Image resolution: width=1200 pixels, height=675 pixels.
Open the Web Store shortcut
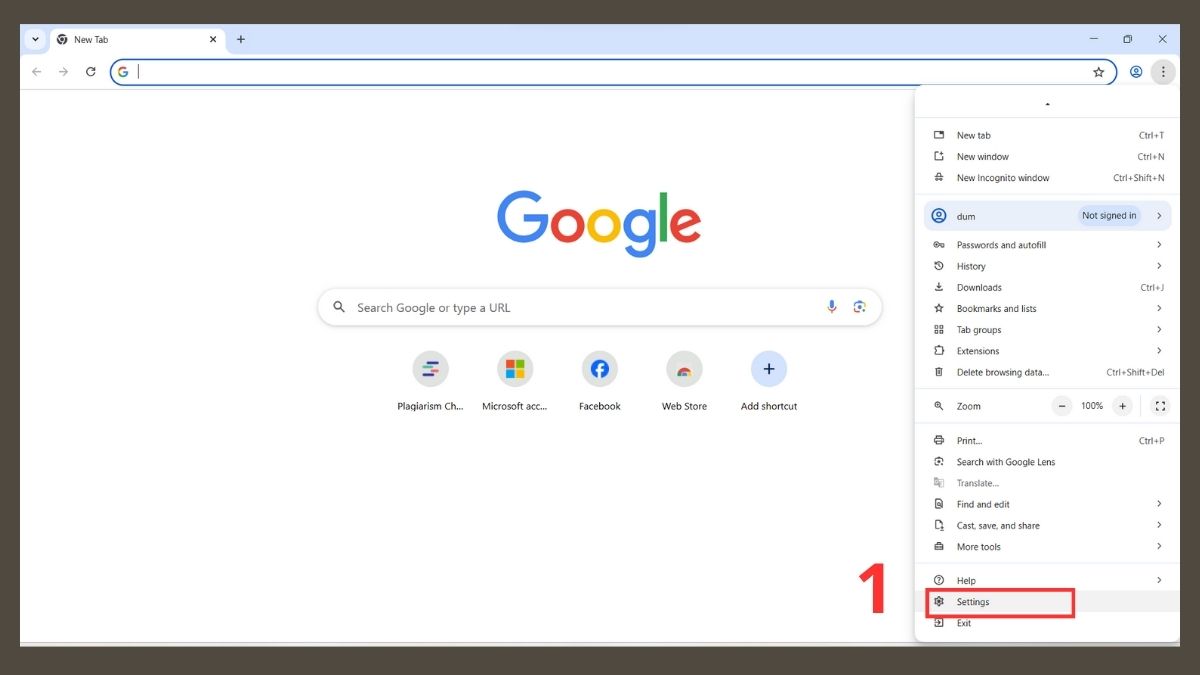click(x=684, y=382)
